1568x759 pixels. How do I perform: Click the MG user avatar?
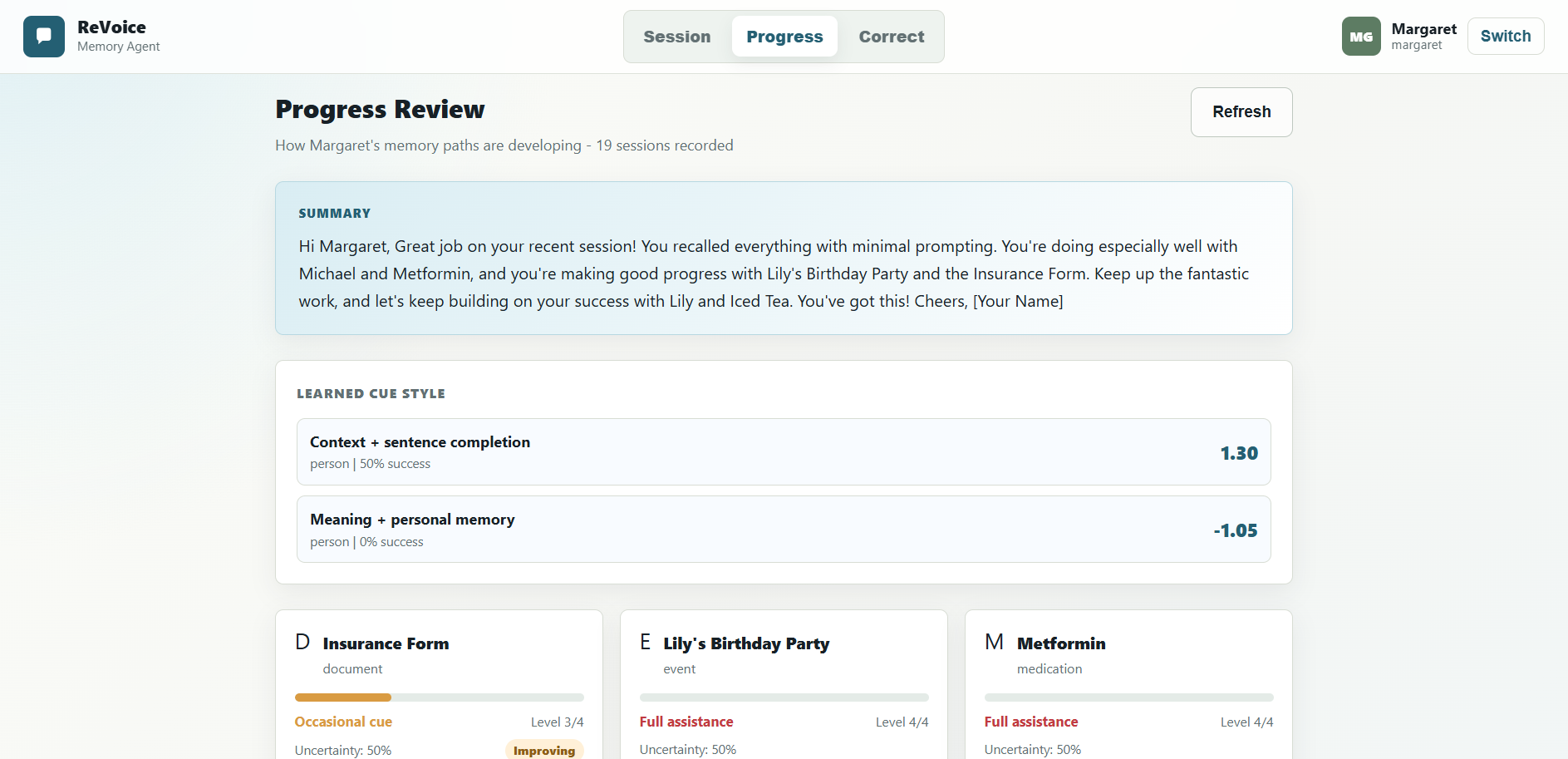pyautogui.click(x=1361, y=37)
